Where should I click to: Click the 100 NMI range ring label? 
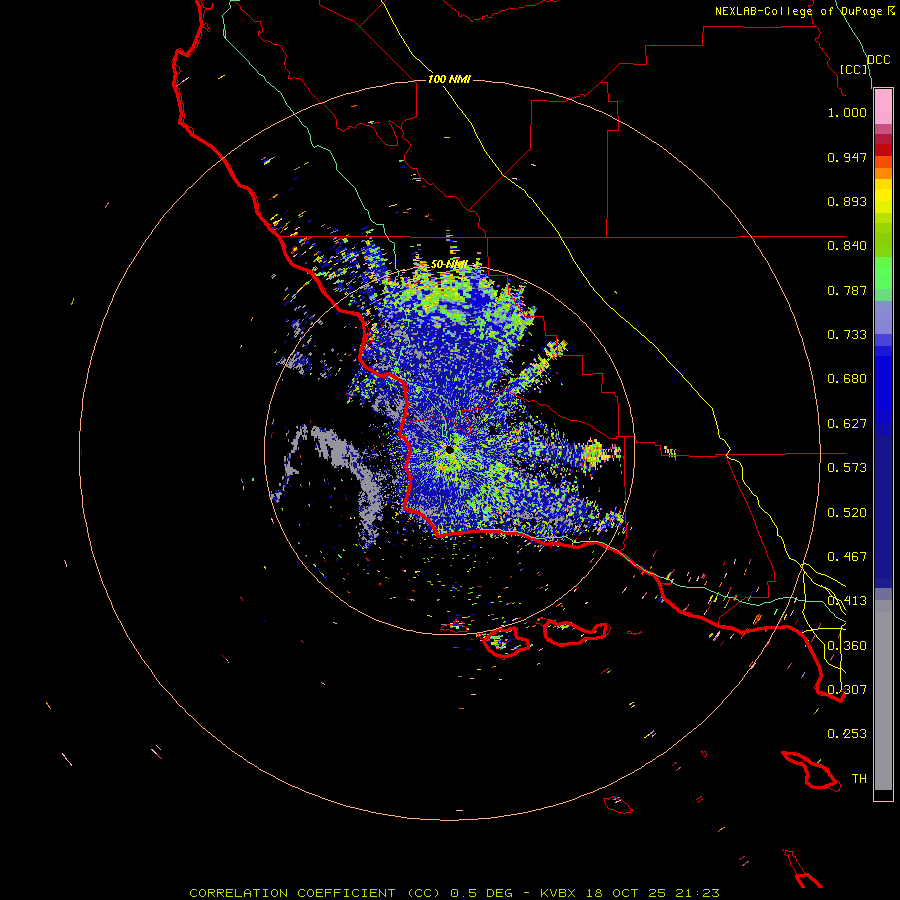click(x=449, y=79)
